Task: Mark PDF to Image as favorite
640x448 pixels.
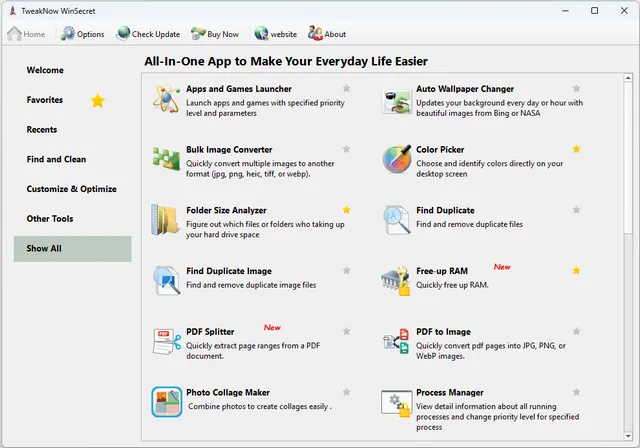Action: click(x=577, y=331)
